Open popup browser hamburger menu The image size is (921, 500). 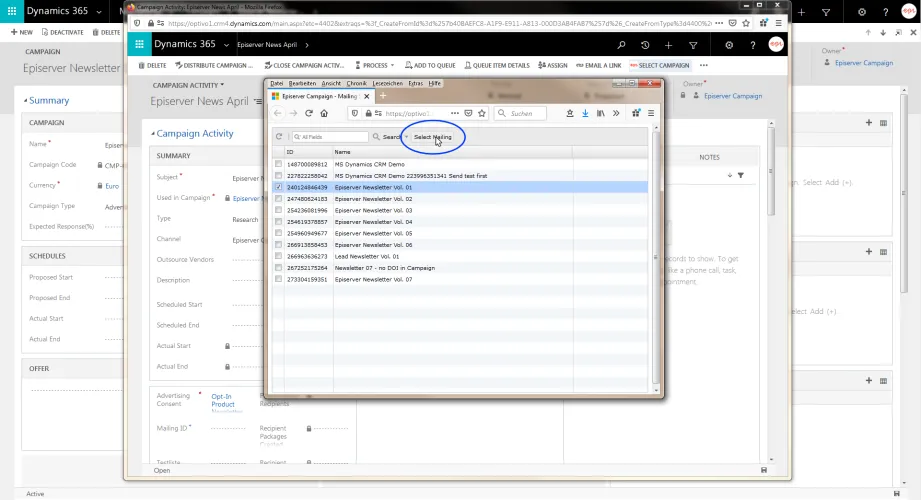pos(651,113)
